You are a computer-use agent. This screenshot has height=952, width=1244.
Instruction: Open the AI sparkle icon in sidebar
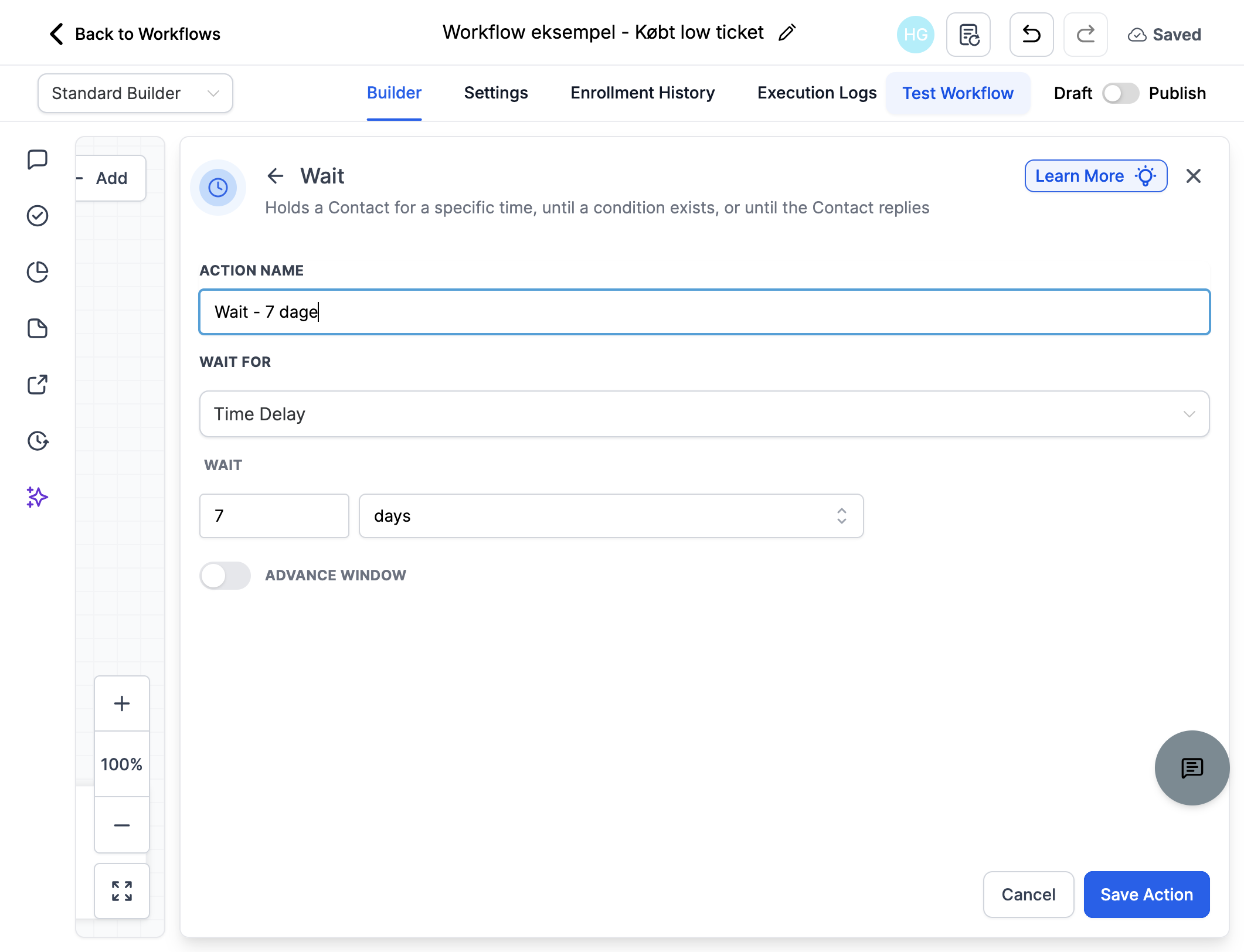click(38, 497)
